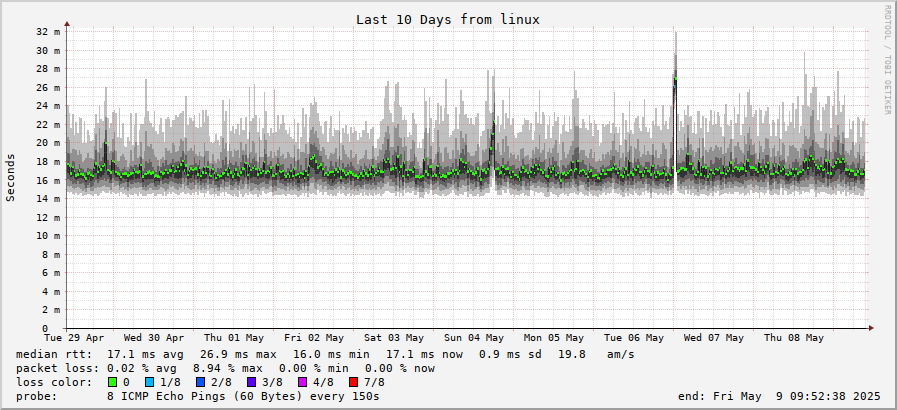Viewport: 897px width, 410px height.
Task: Click the '24 m' y-axis tick label
Action: click(x=48, y=106)
